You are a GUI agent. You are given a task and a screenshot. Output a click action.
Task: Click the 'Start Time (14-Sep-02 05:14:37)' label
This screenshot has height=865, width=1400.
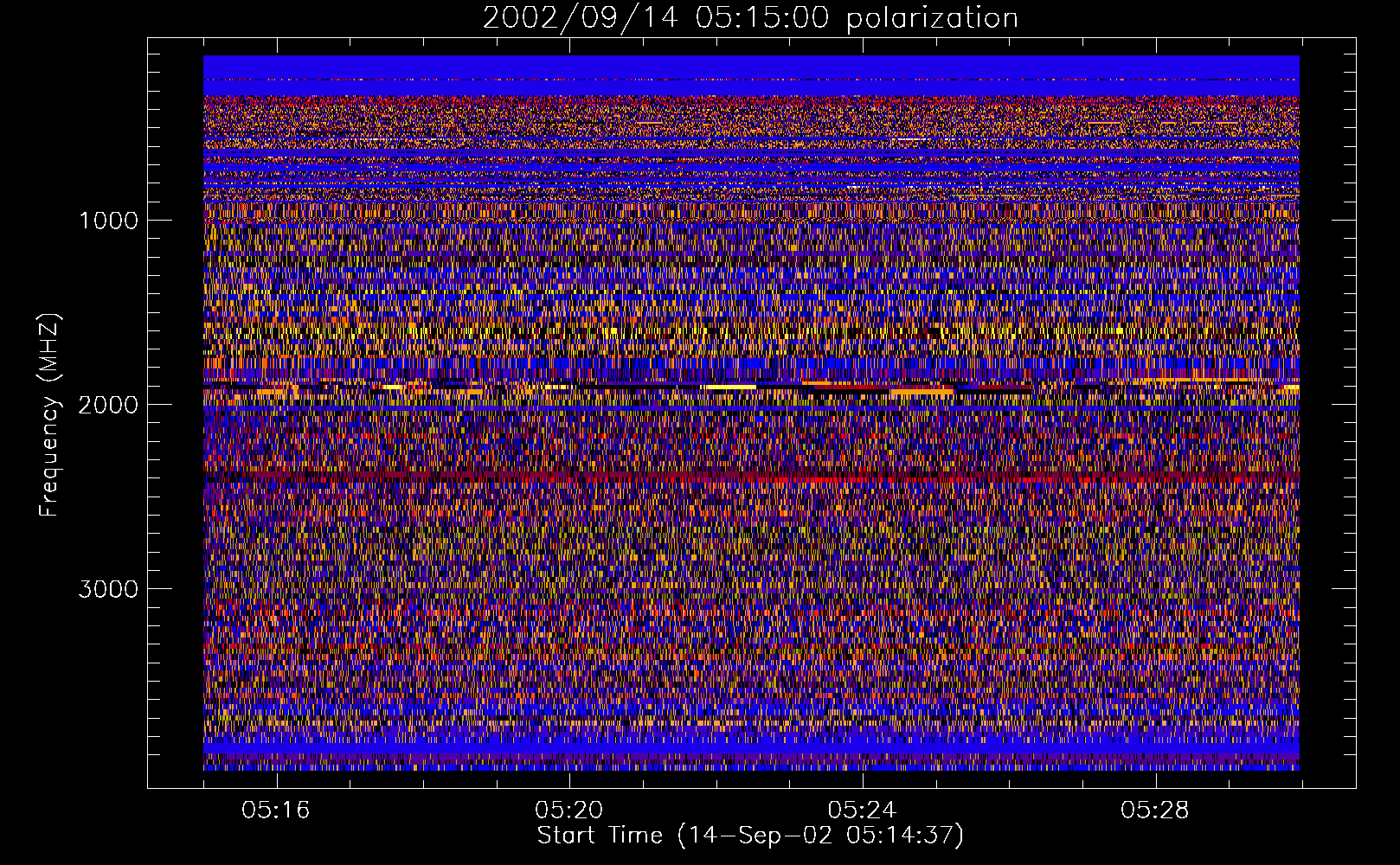[x=750, y=836]
